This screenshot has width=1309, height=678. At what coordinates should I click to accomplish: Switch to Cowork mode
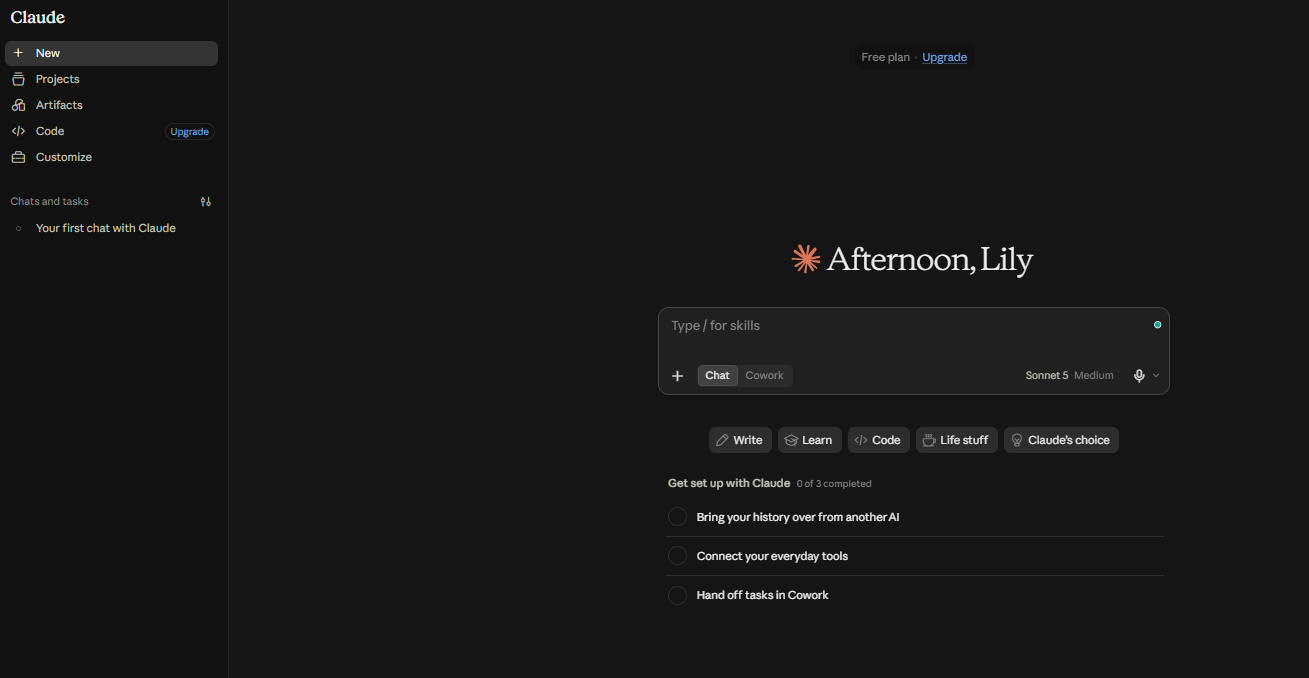[x=764, y=376]
